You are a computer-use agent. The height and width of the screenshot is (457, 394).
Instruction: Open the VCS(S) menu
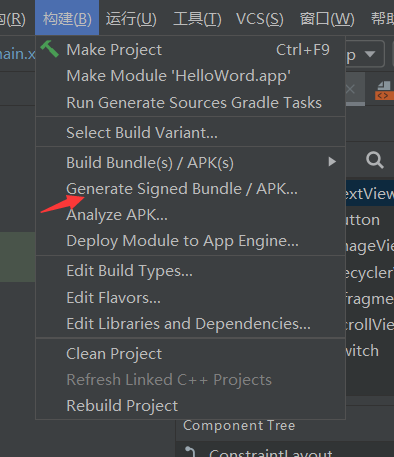pyautogui.click(x=260, y=18)
